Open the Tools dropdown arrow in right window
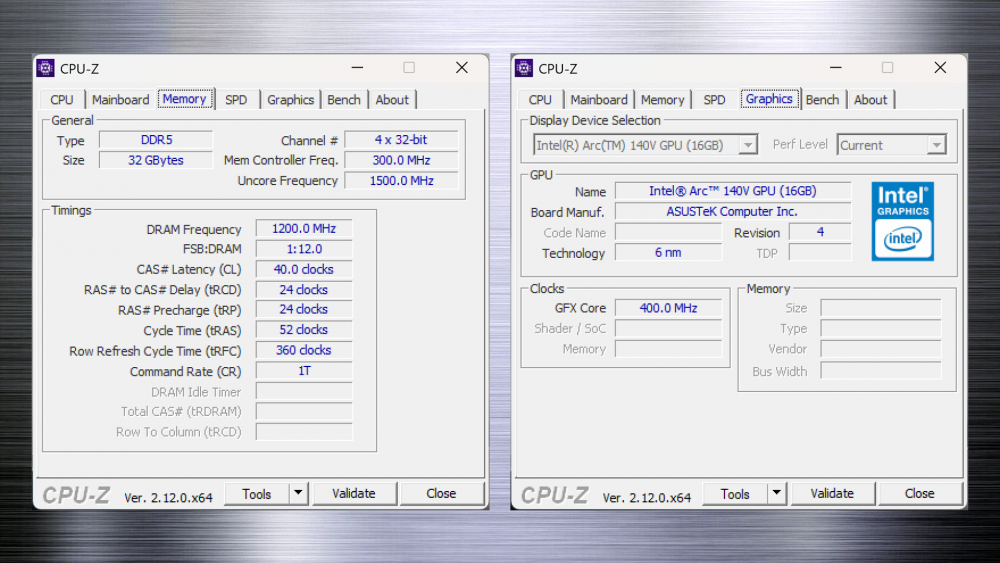The height and width of the screenshot is (563, 1000). pos(776,493)
